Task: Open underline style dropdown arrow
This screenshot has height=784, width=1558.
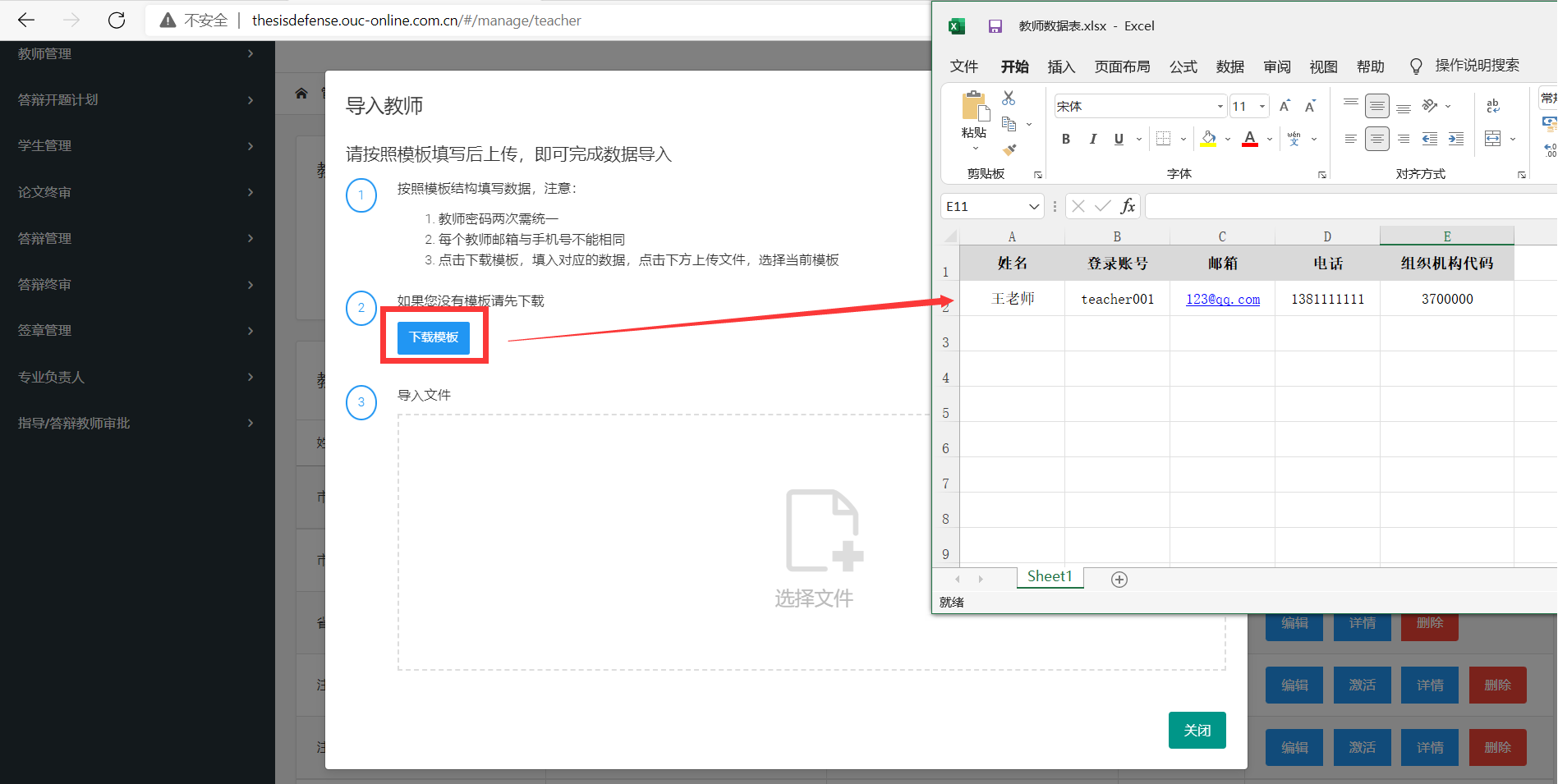Action: 1139,140
